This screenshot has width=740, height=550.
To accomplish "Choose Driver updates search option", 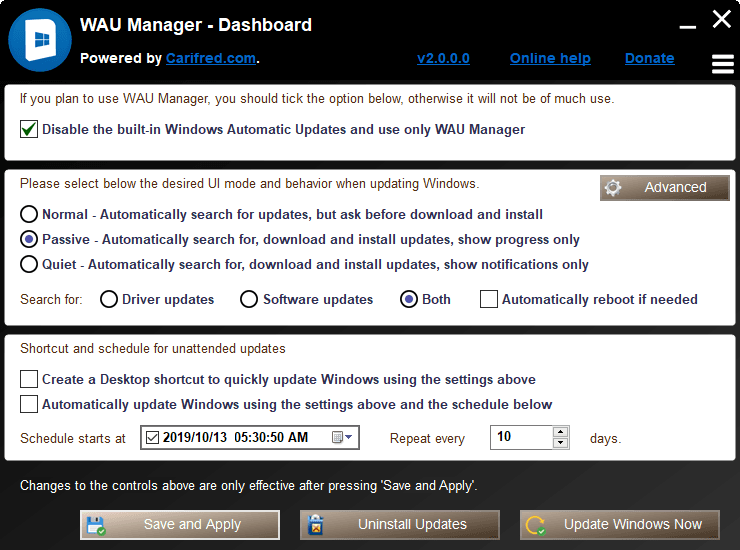I will tap(109, 299).
